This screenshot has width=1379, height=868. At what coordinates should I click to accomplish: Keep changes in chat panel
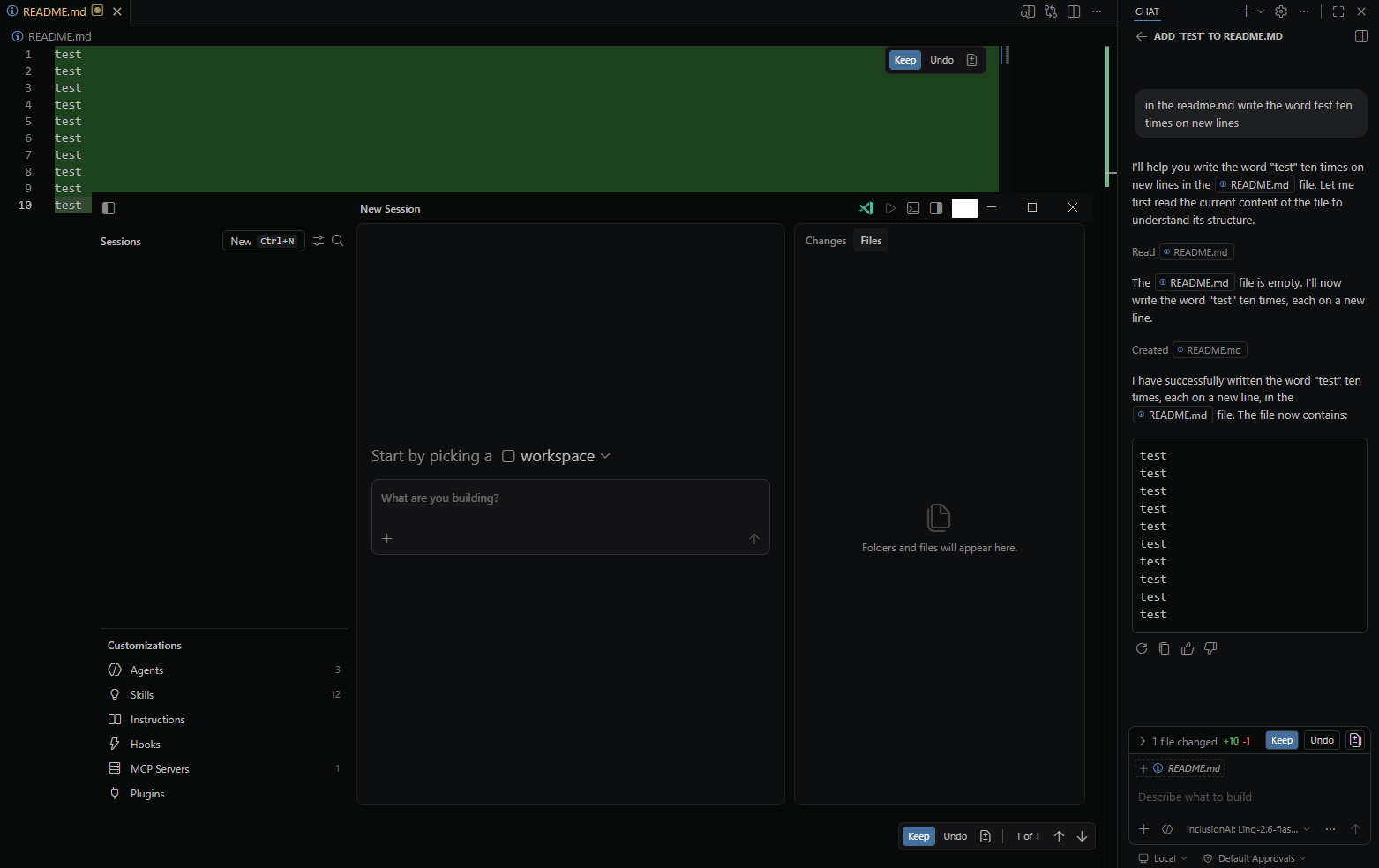[1282, 740]
